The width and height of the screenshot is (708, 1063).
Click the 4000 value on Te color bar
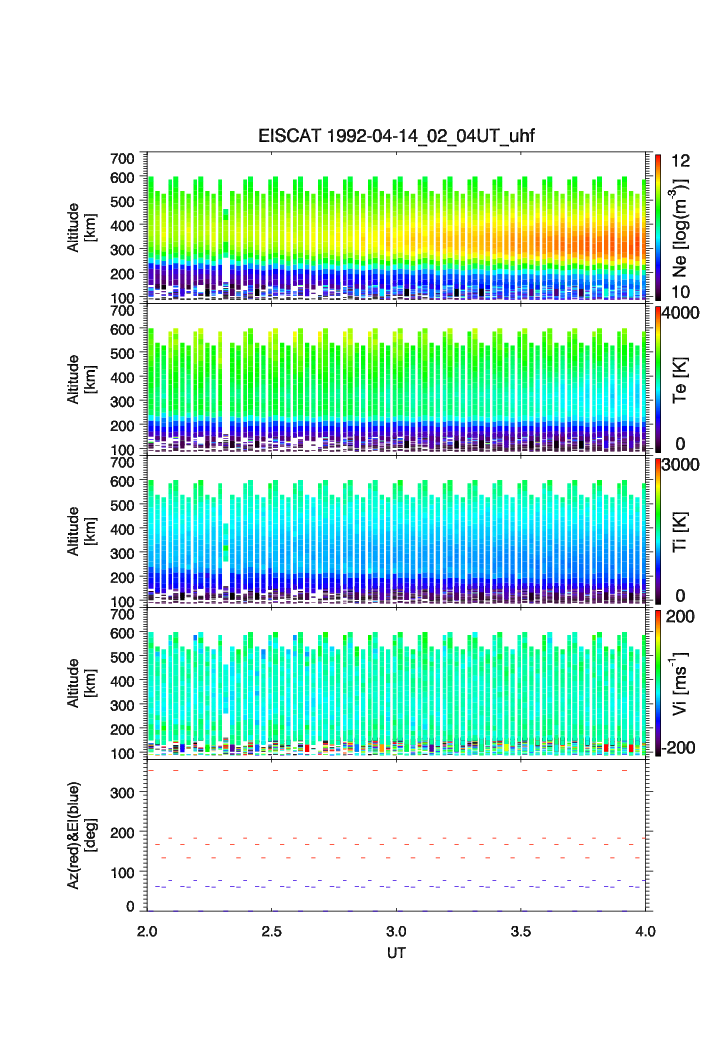pos(681,313)
